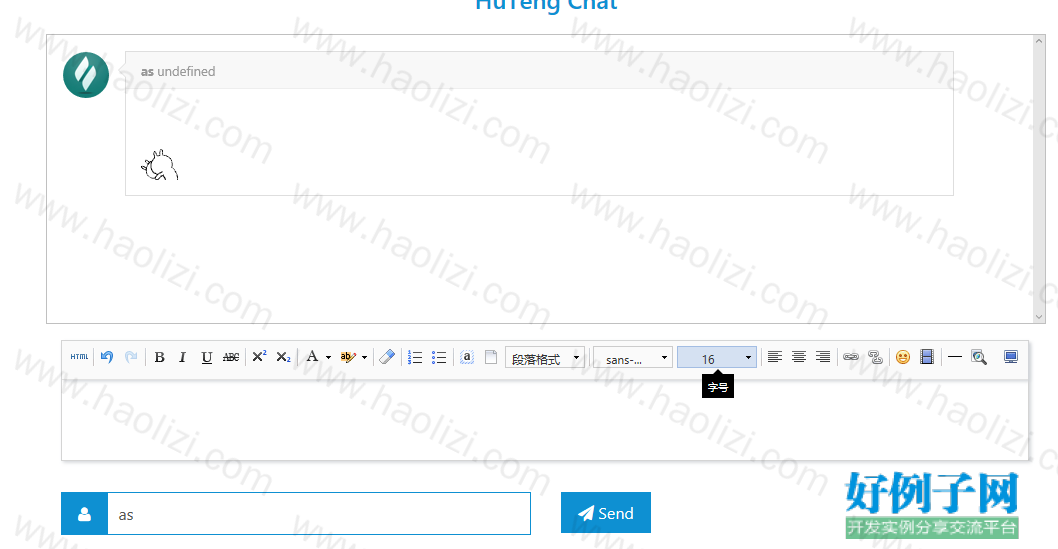Click the 'as undefined' message header

(x=178, y=71)
